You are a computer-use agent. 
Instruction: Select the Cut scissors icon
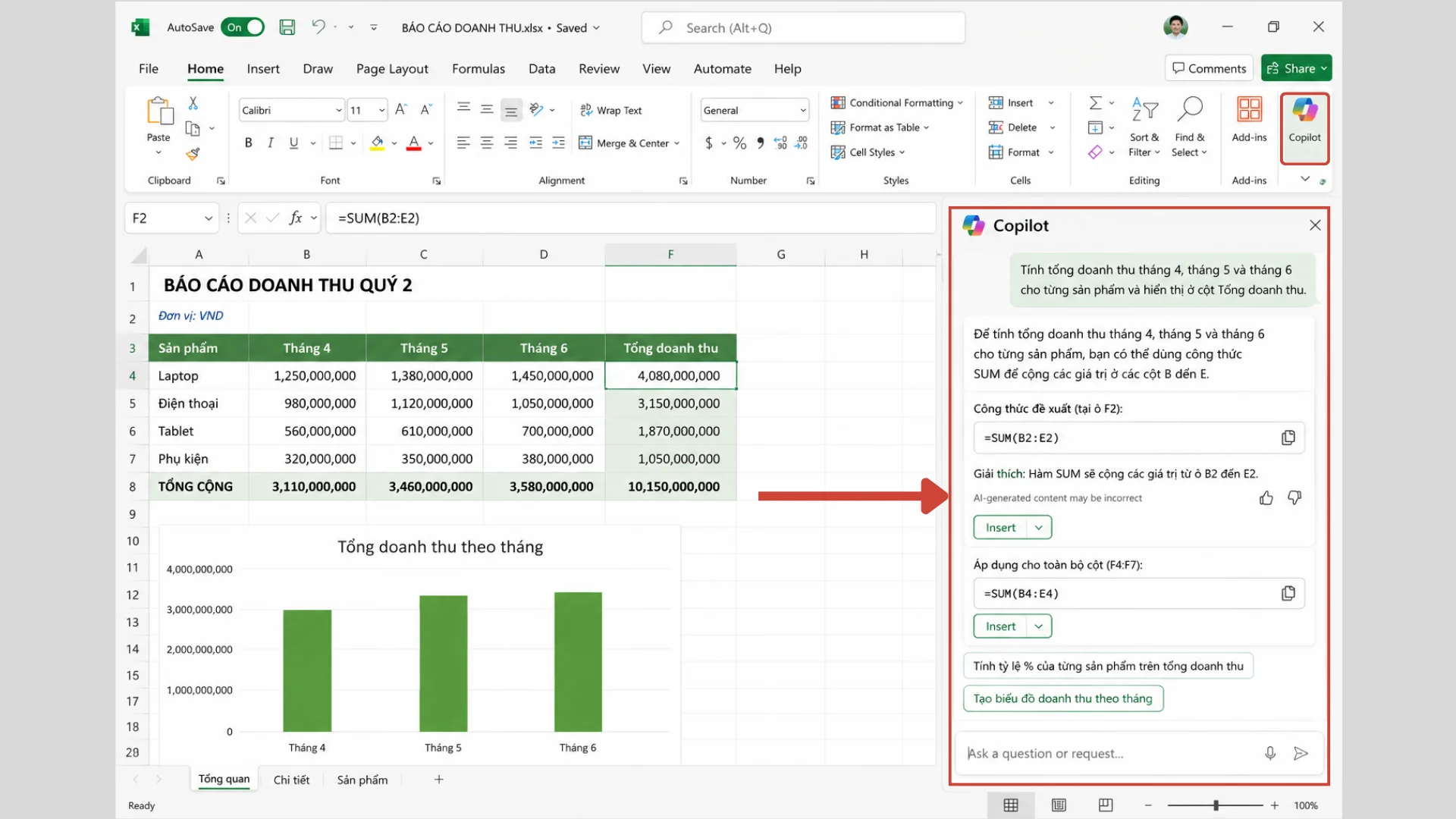(193, 103)
